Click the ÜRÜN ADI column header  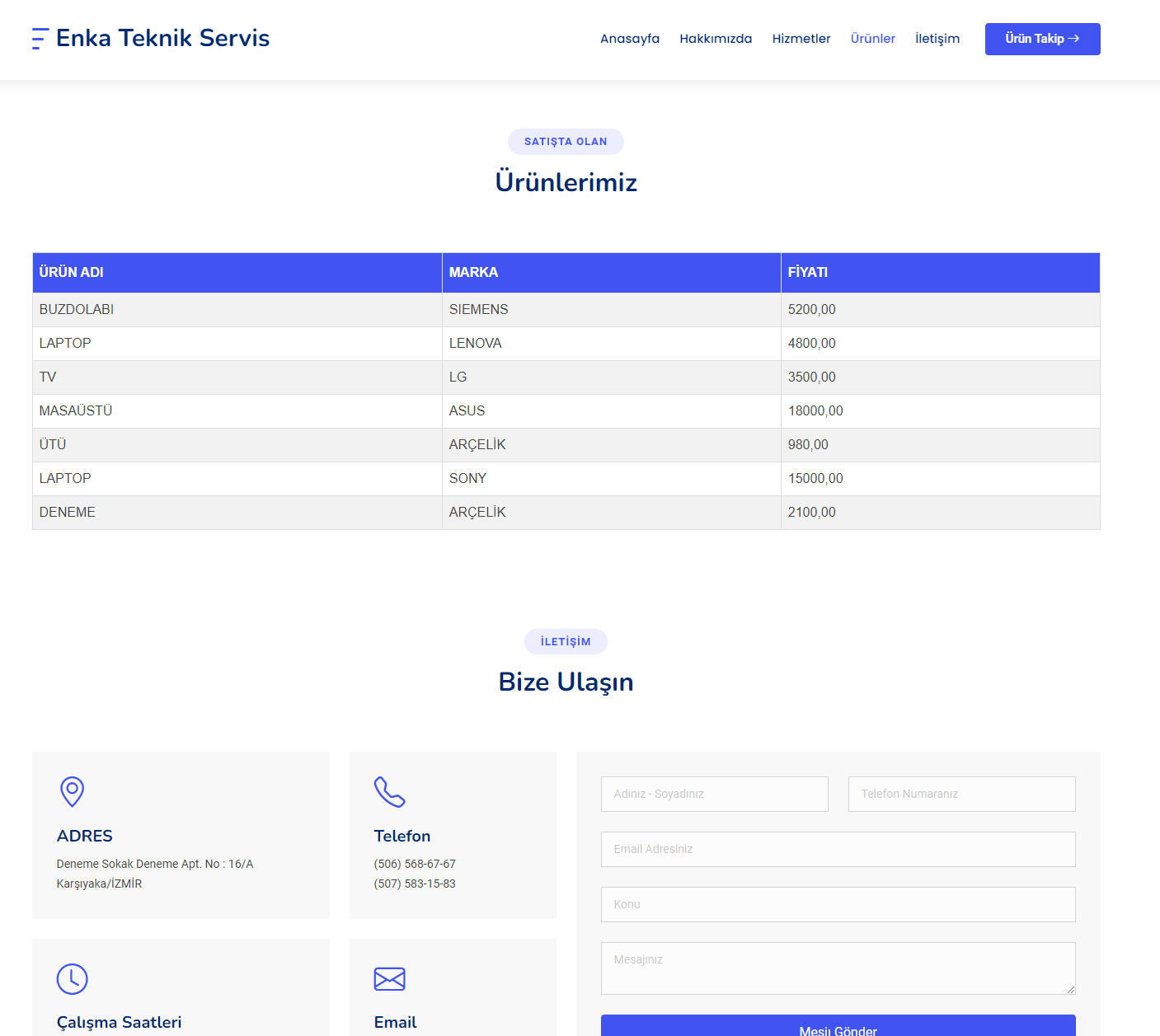pyautogui.click(x=72, y=272)
